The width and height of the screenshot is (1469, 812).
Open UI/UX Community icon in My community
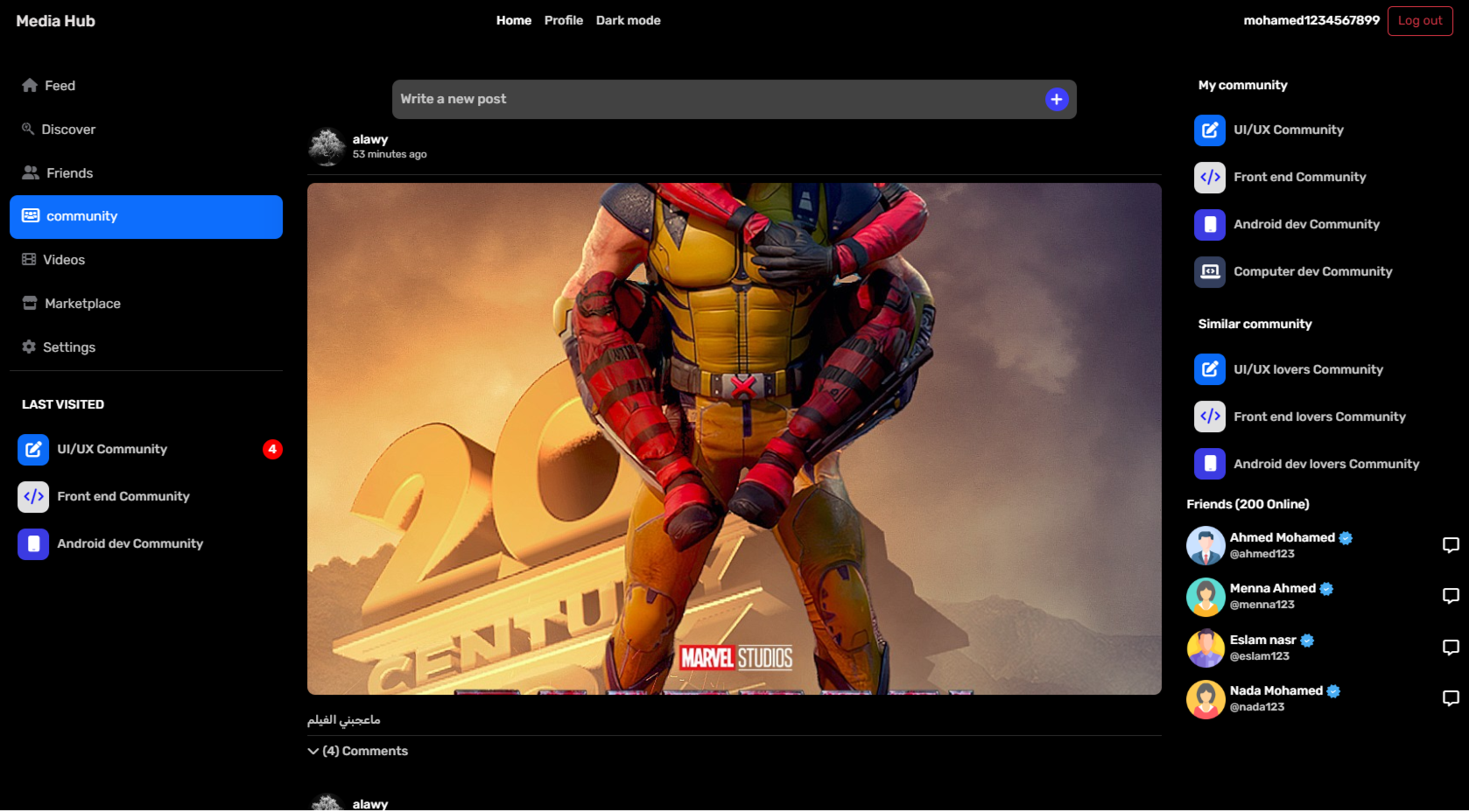click(x=1210, y=130)
